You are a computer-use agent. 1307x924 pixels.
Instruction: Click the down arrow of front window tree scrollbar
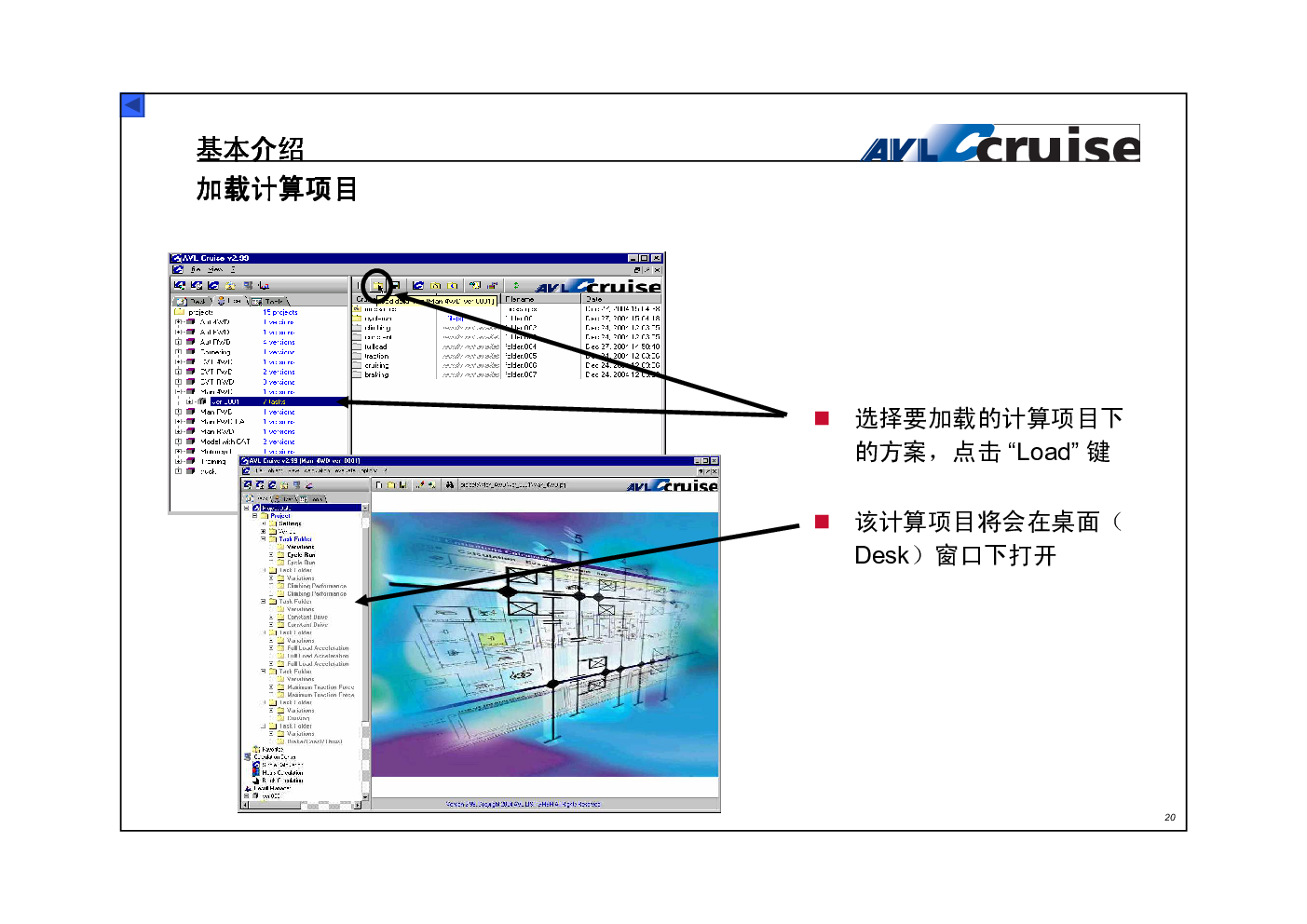pos(365,796)
